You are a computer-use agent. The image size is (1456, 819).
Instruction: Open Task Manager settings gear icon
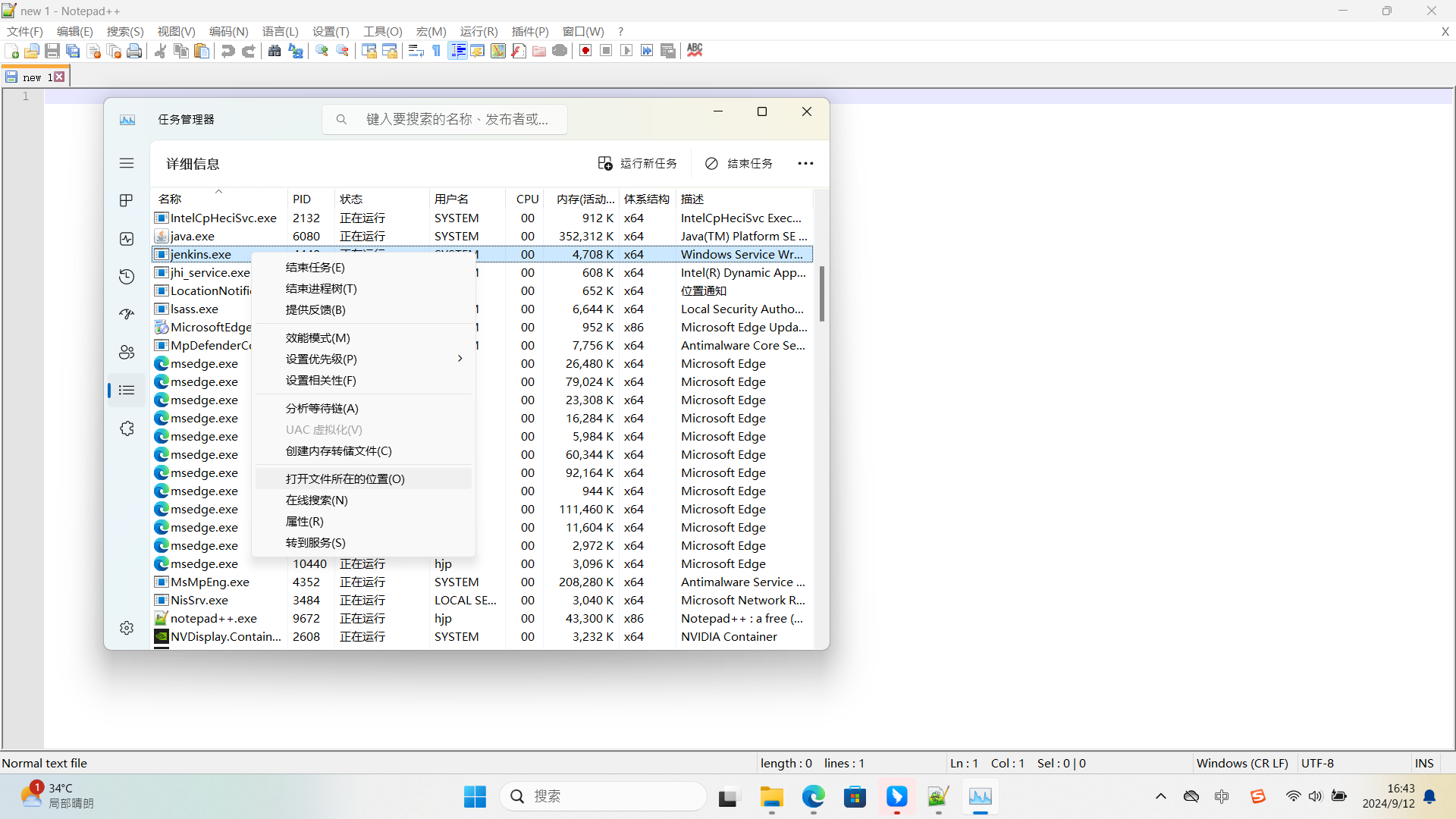pyautogui.click(x=127, y=628)
